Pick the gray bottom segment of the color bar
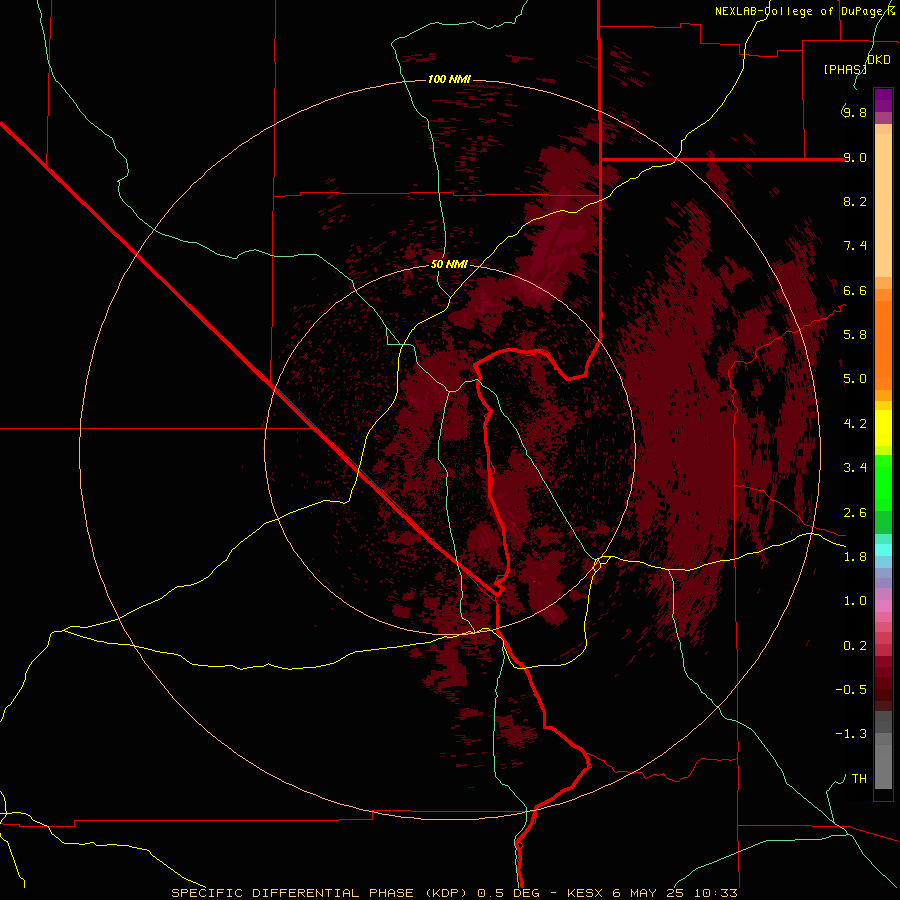900x900 pixels. click(x=883, y=767)
